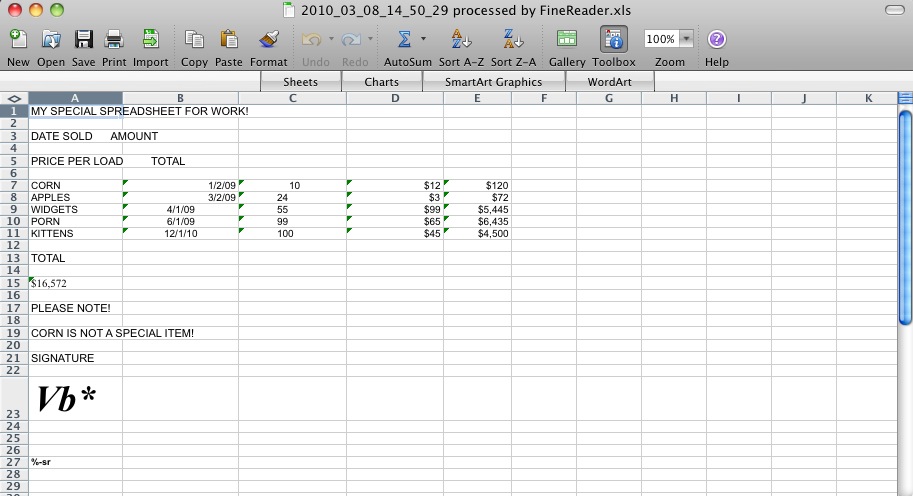Click the select-all corner of the grid

pyautogui.click(x=14, y=98)
